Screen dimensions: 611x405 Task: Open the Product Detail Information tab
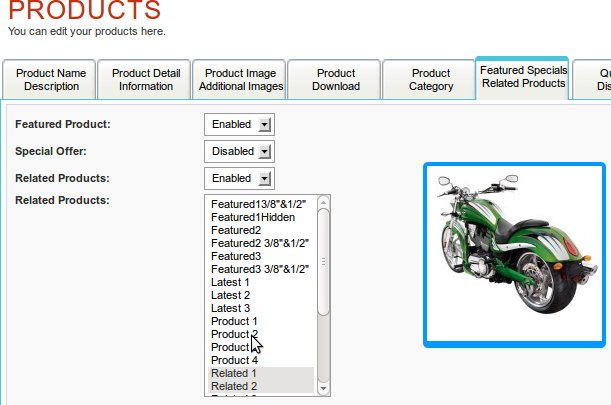click(146, 80)
